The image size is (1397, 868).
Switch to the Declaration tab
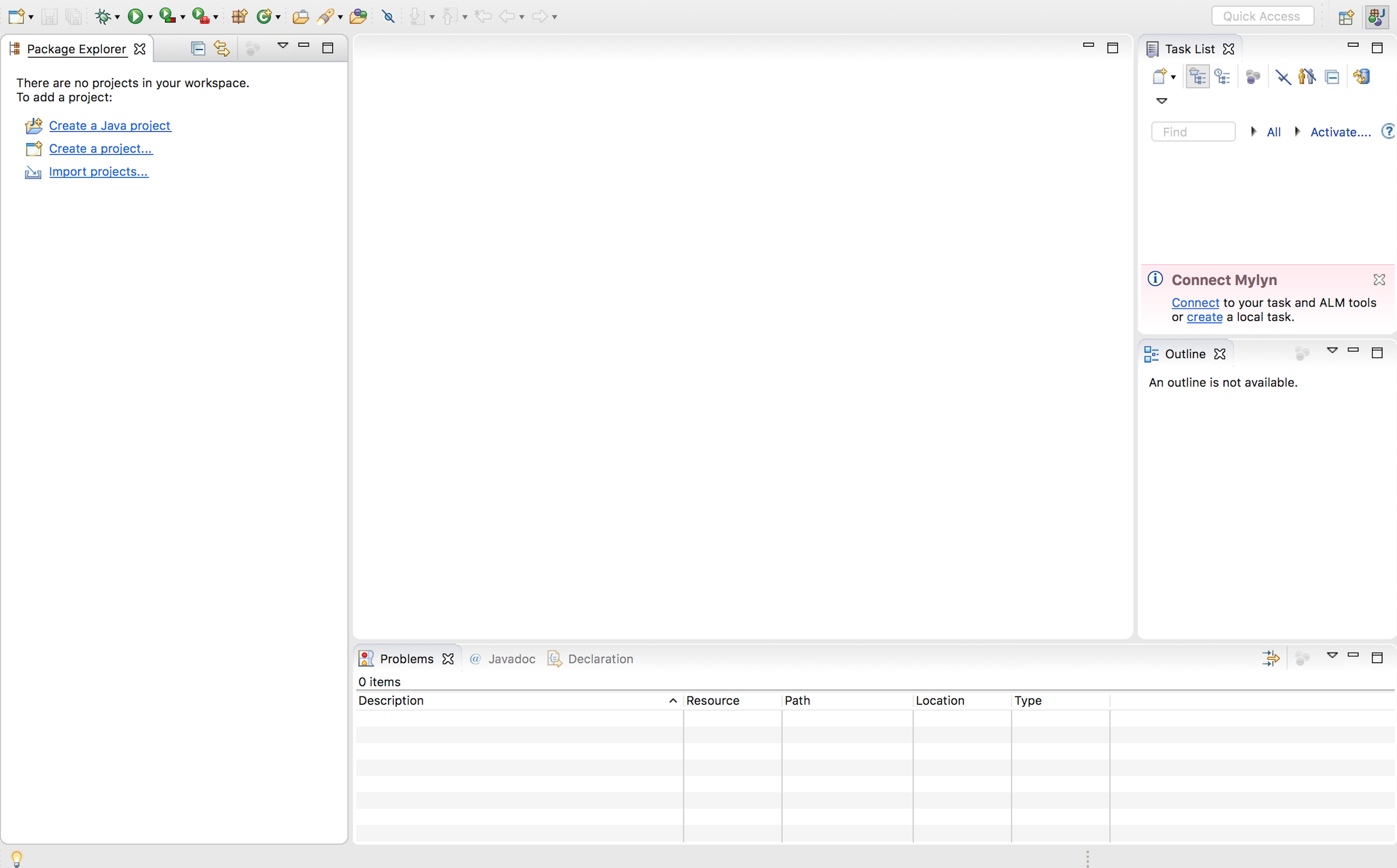[x=600, y=659]
